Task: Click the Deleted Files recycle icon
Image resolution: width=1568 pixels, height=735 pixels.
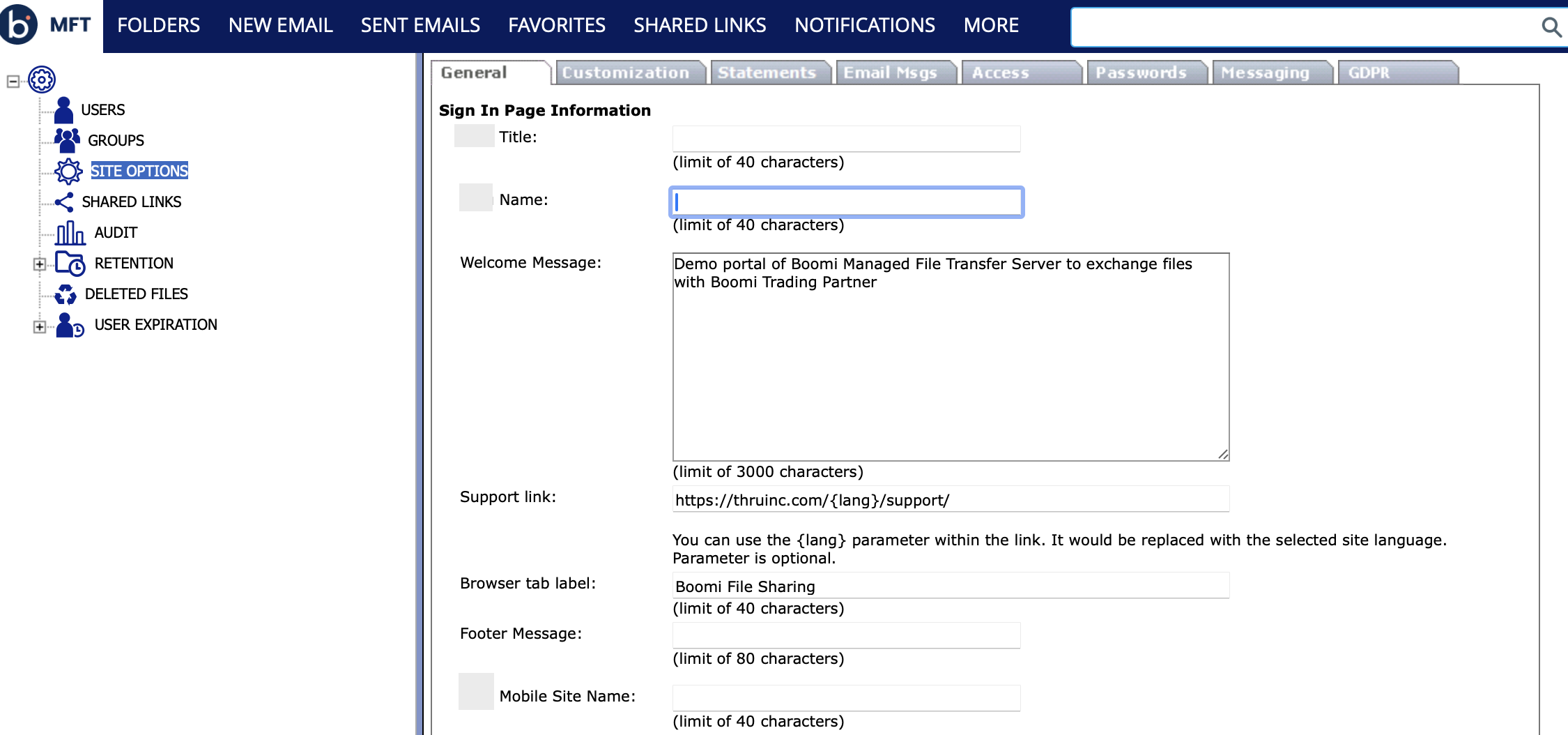Action: pos(66,294)
